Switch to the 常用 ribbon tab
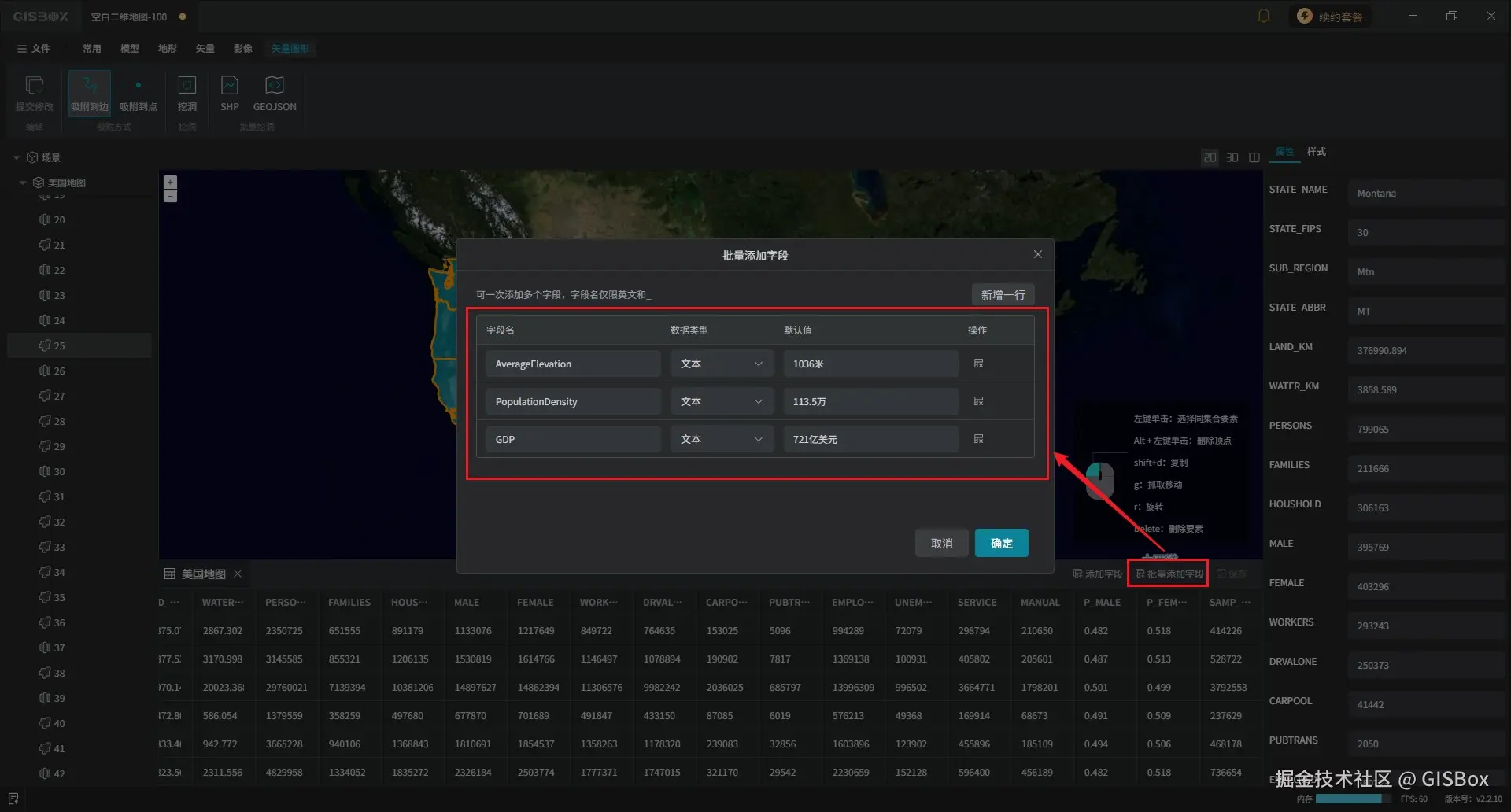1511x812 pixels. tap(92, 48)
